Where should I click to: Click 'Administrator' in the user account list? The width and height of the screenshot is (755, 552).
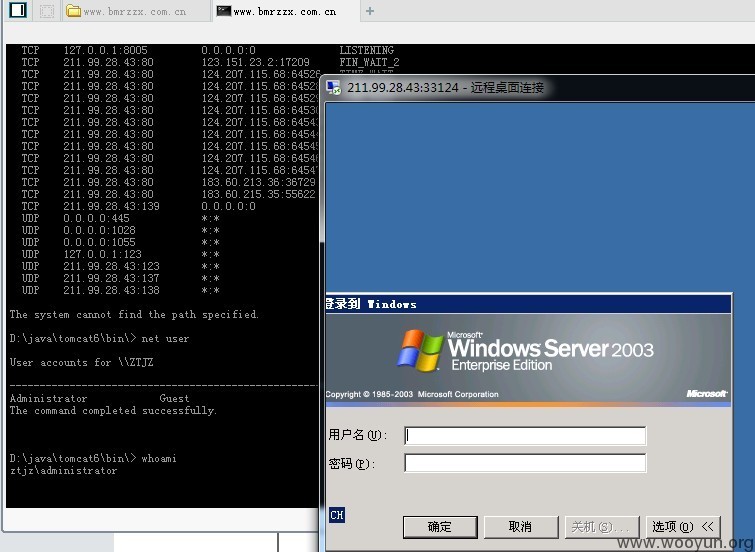pos(48,398)
